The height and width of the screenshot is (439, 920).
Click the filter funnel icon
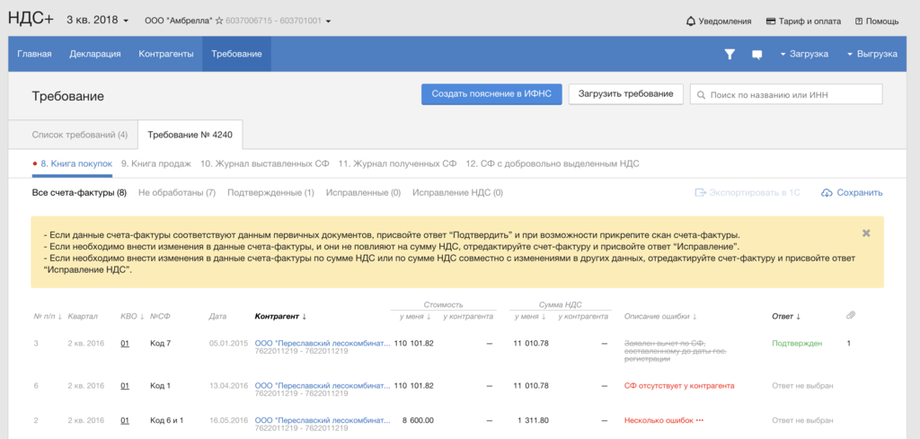click(730, 54)
